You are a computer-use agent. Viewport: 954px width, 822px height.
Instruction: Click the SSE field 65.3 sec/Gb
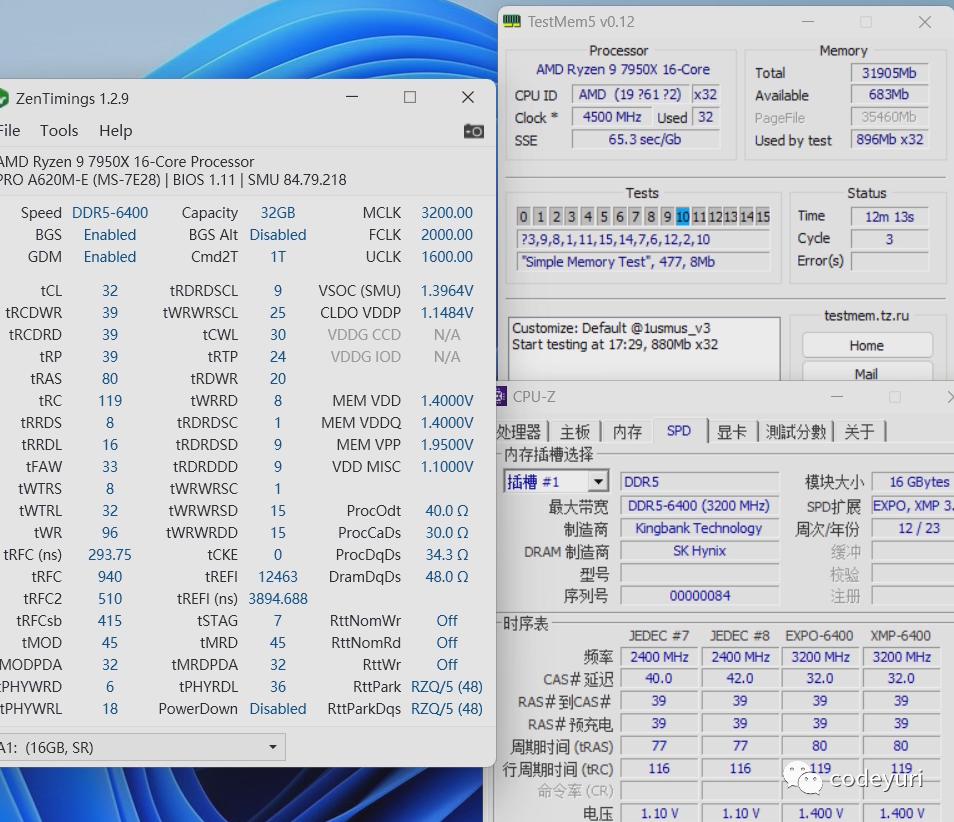pos(646,139)
